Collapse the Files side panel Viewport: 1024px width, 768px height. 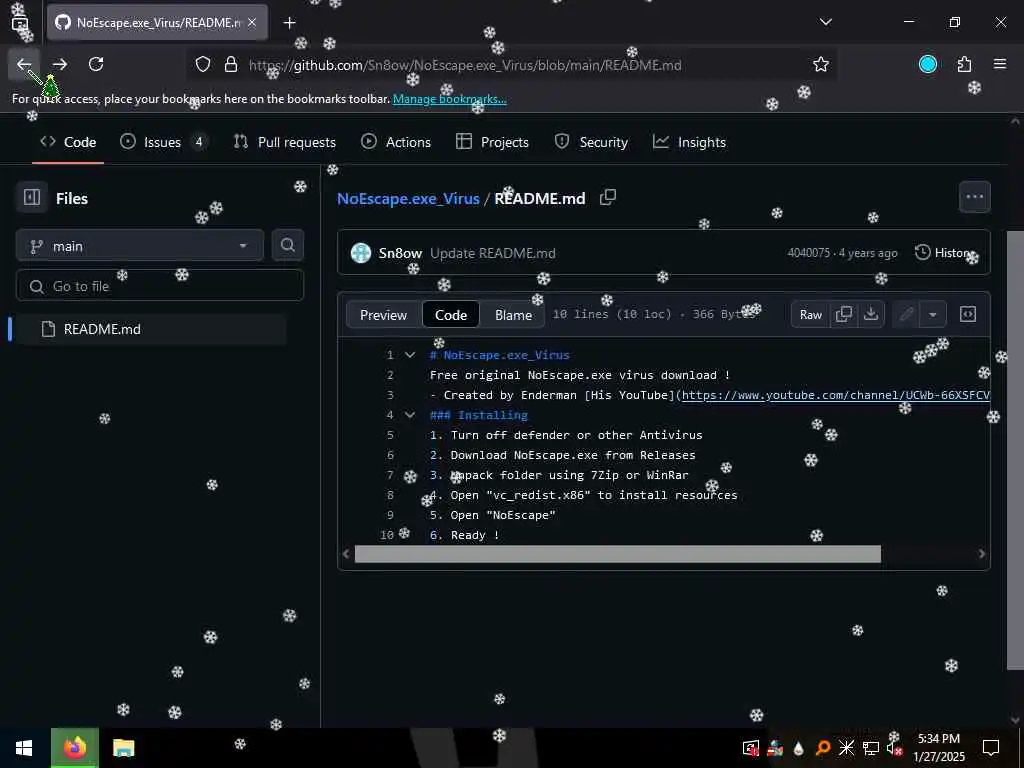32,197
